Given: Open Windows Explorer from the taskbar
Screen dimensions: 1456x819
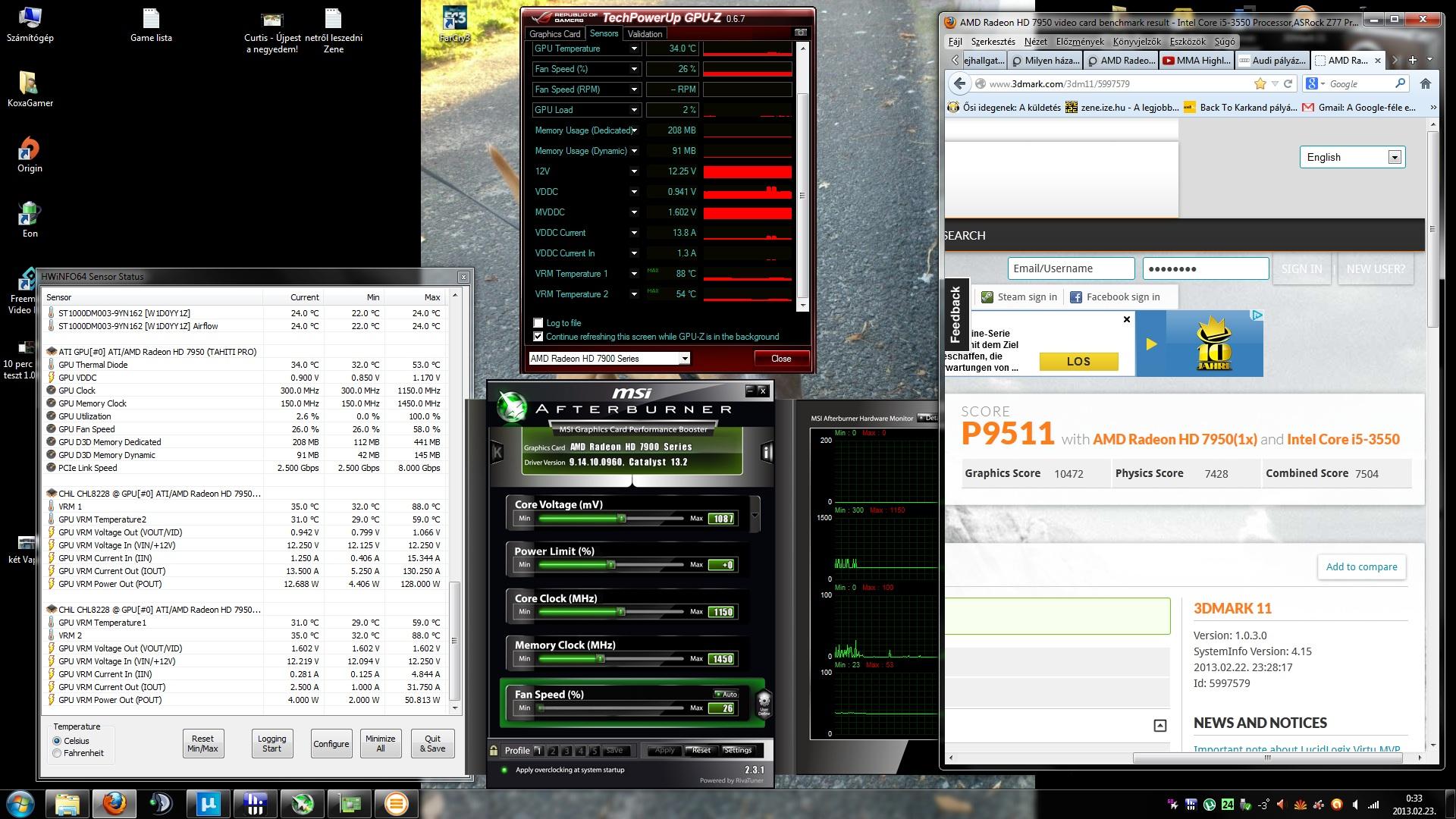Looking at the screenshot, I should tap(67, 803).
